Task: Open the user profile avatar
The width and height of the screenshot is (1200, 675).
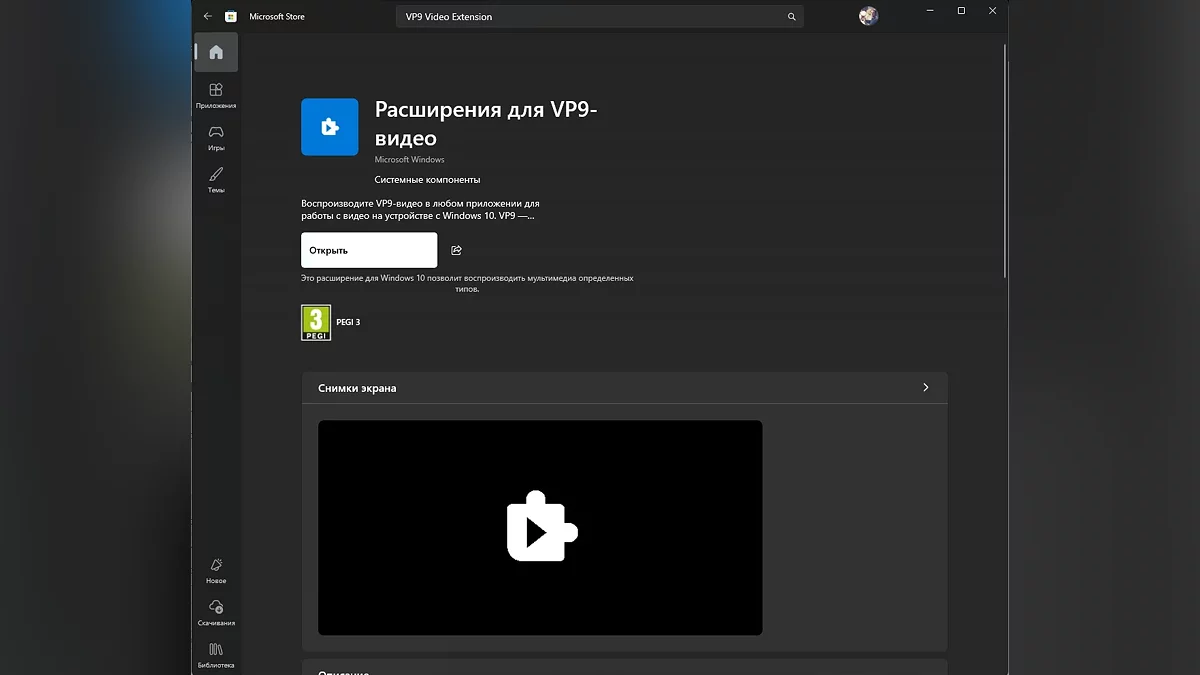Action: pos(868,16)
